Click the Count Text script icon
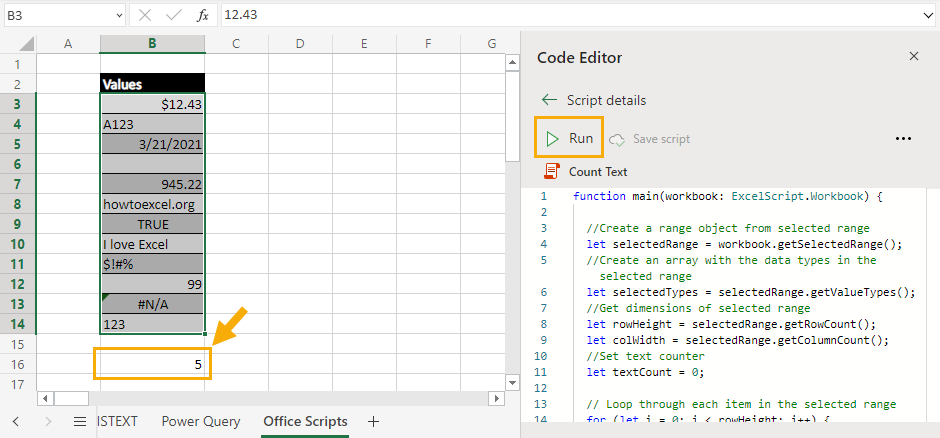 click(552, 171)
